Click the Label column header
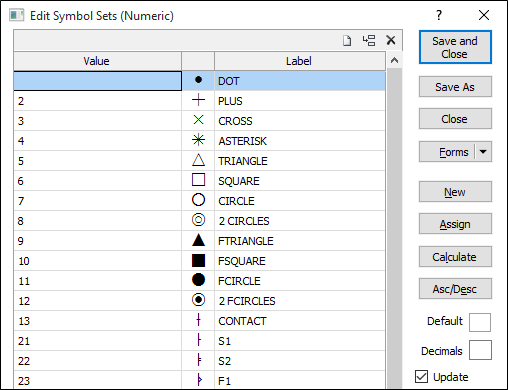This screenshot has height=390, width=508. pos(299,61)
